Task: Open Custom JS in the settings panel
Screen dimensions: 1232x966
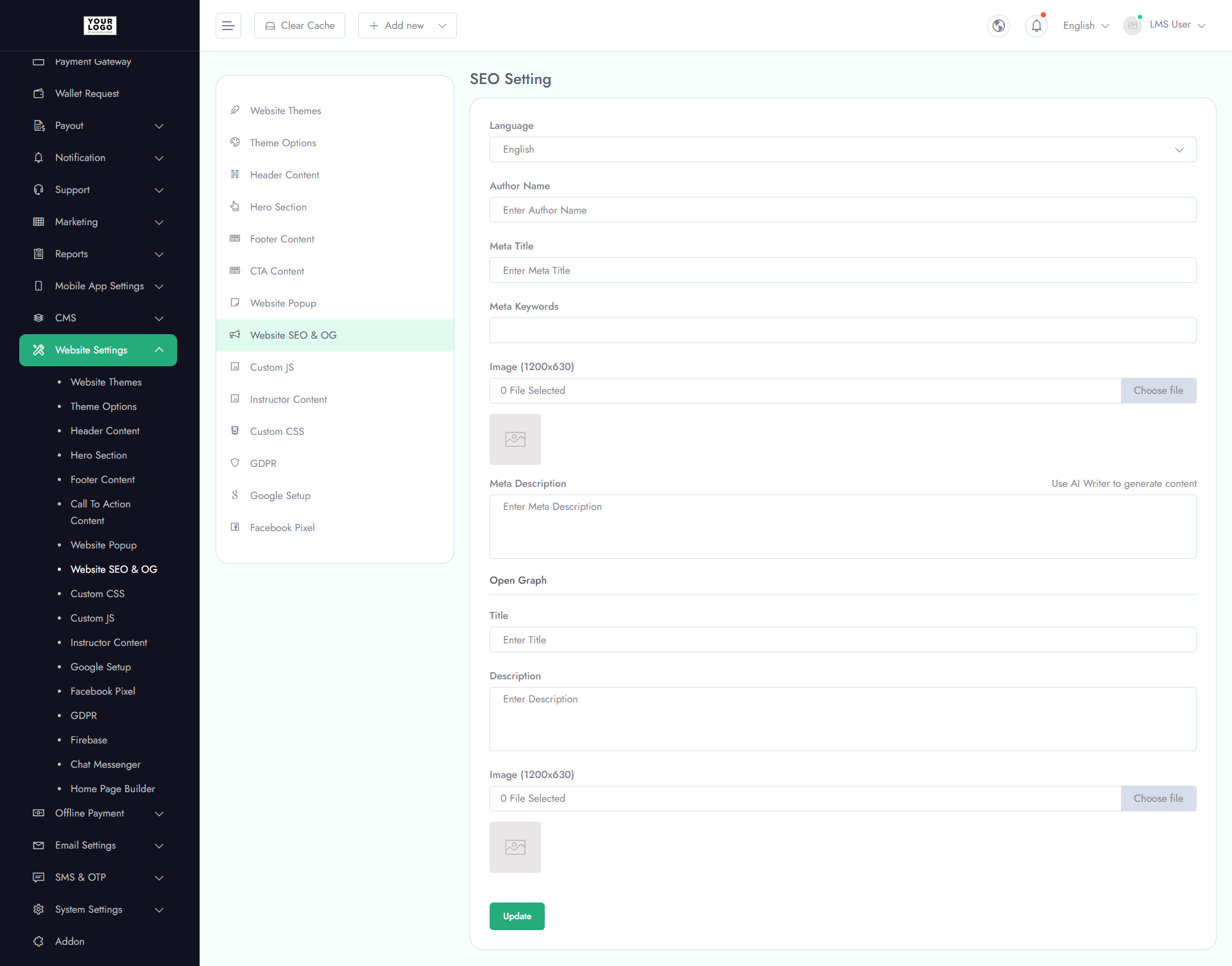Action: click(x=335, y=368)
